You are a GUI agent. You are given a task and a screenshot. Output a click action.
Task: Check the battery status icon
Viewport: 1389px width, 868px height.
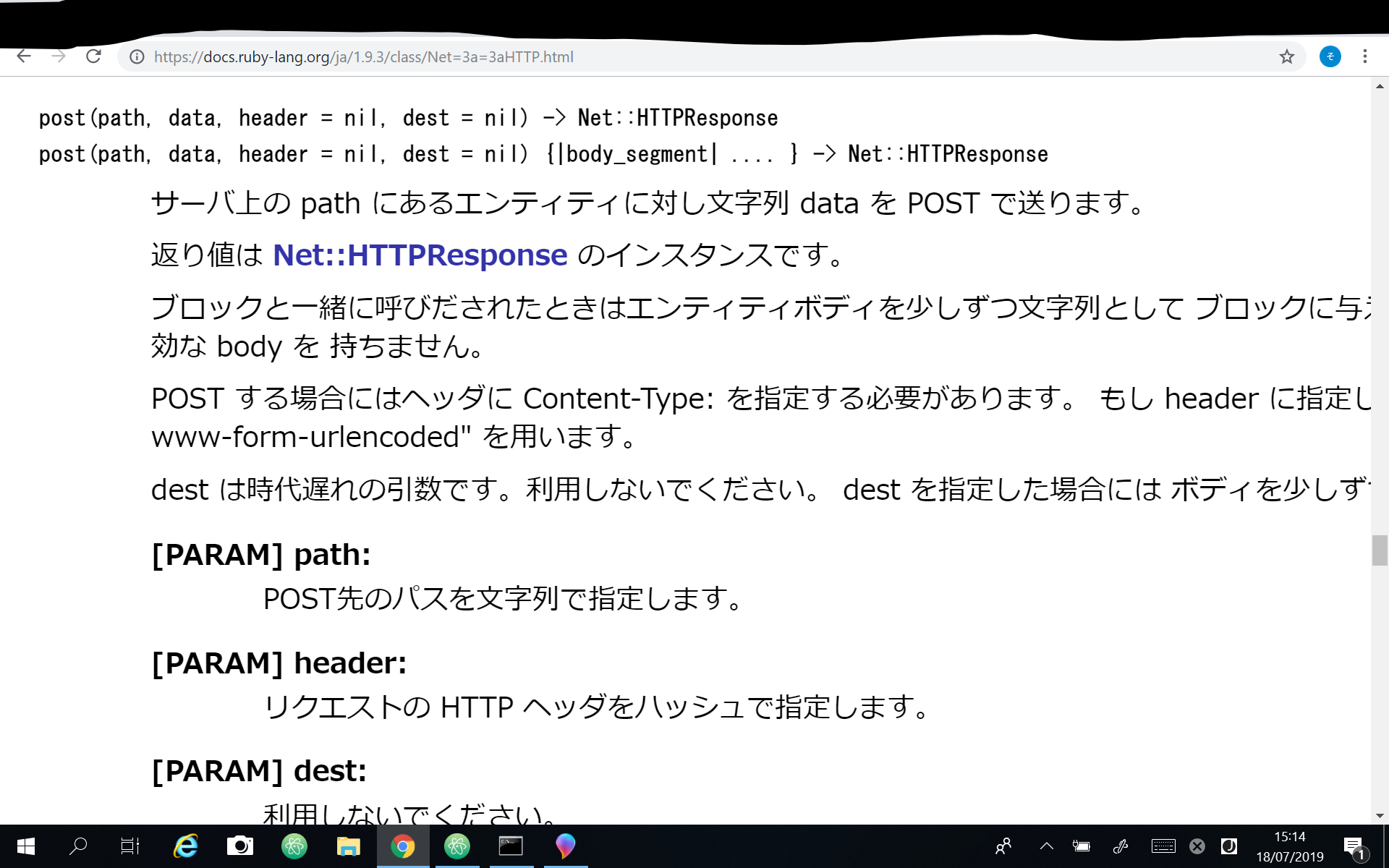pos(1082,846)
